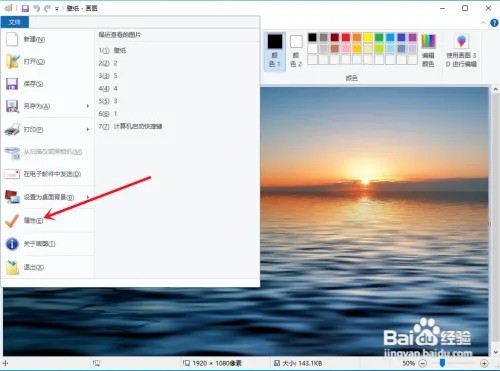Click the zoom slider handle
Image resolution: width=500 pixels, height=371 pixels.
pos(442,363)
